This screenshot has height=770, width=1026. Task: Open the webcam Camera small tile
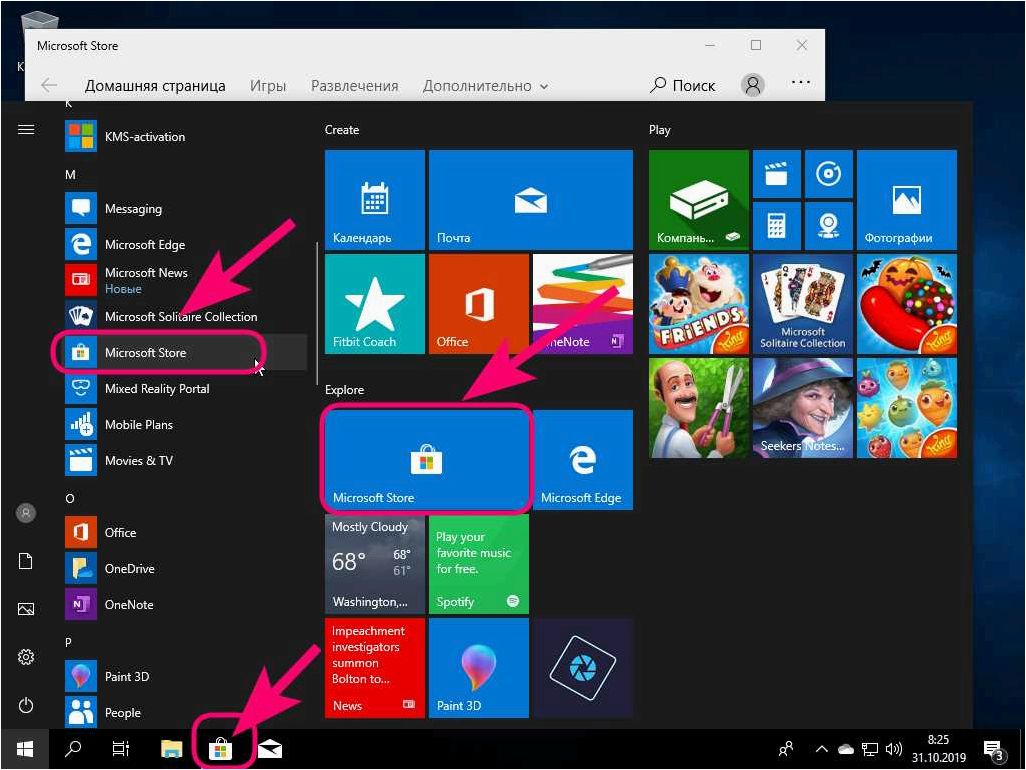829,226
